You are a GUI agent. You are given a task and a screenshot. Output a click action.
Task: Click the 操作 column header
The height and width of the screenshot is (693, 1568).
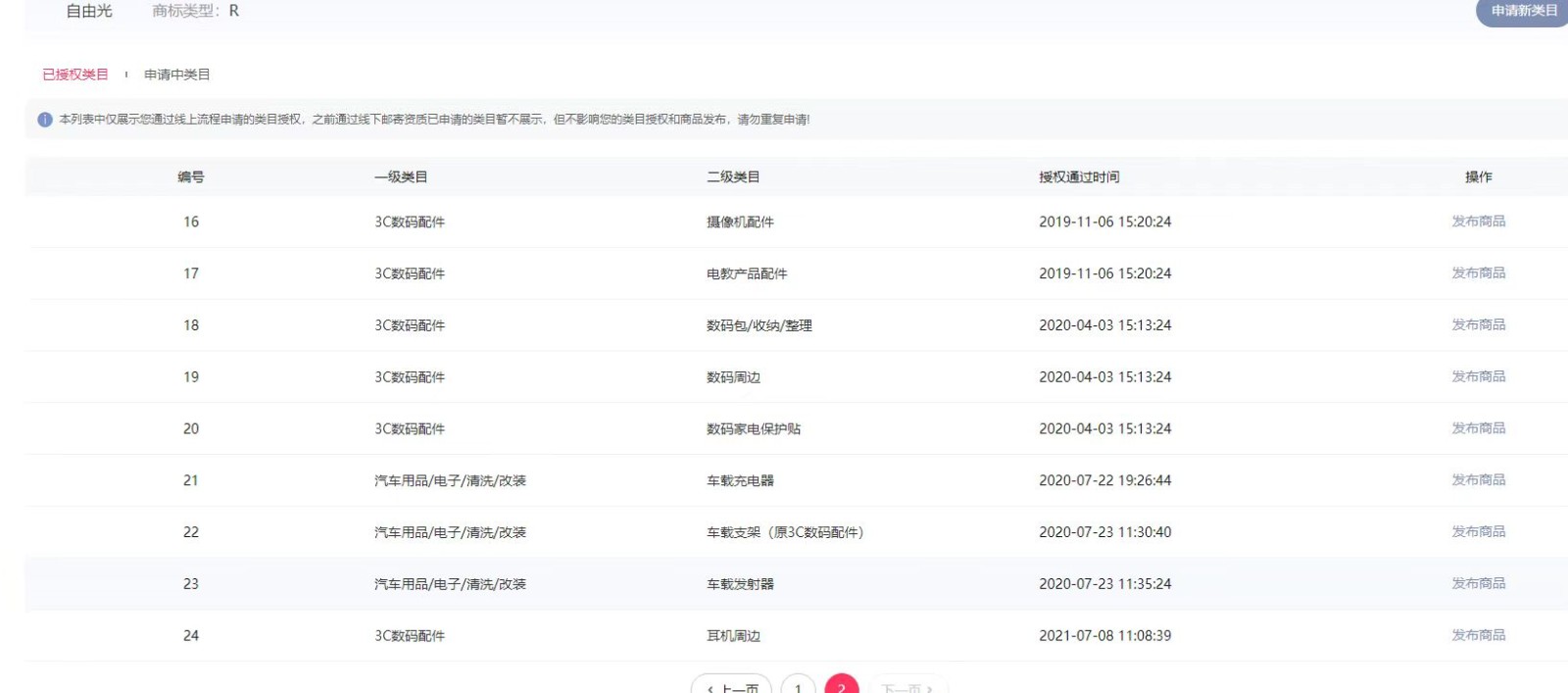coord(1479,177)
